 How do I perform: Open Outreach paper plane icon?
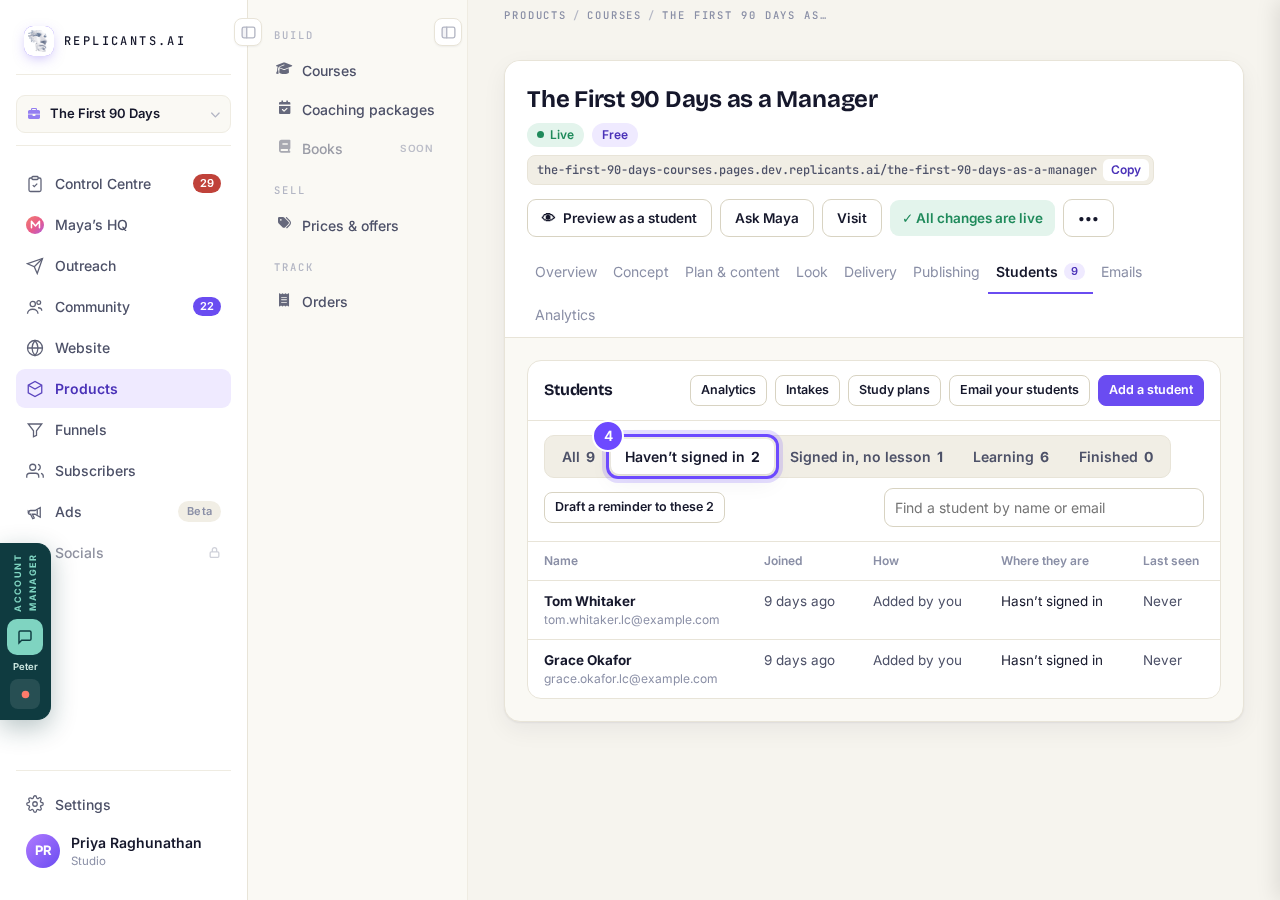click(35, 266)
